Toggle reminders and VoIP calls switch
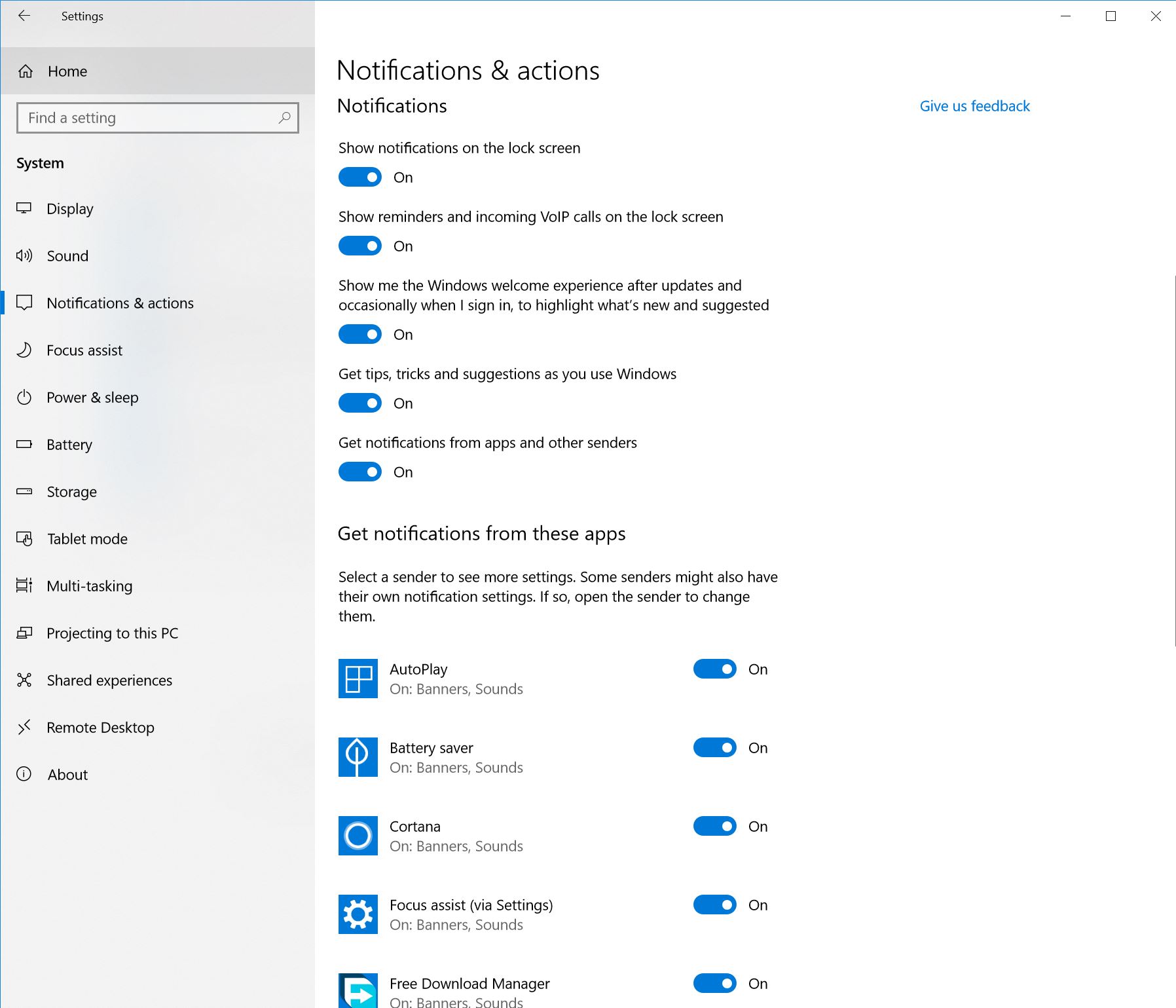The height and width of the screenshot is (1008, 1176). coord(360,246)
